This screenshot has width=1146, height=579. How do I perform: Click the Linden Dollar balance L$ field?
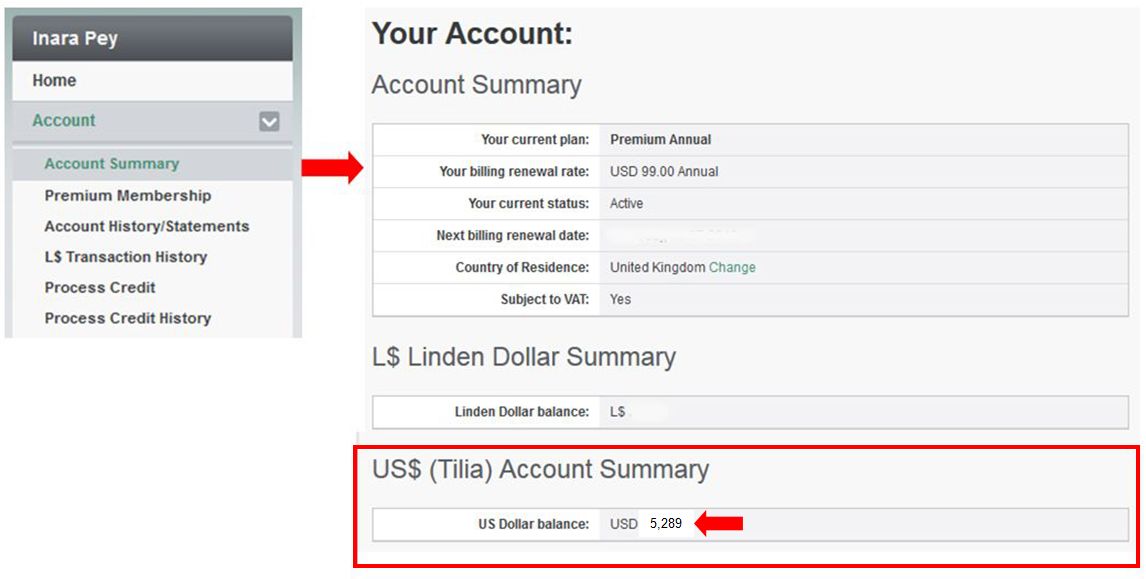click(x=618, y=412)
